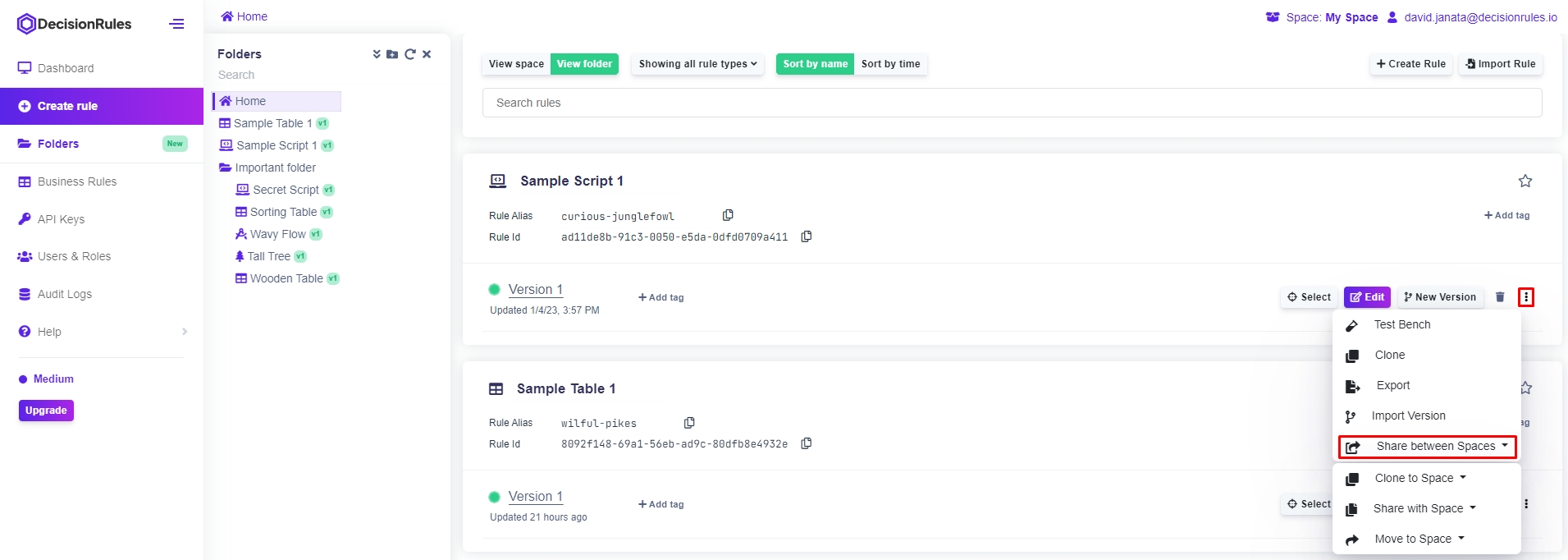This screenshot has height=560, width=1568.
Task: Copy the curious-junglefowl rule alias
Action: [x=728, y=215]
